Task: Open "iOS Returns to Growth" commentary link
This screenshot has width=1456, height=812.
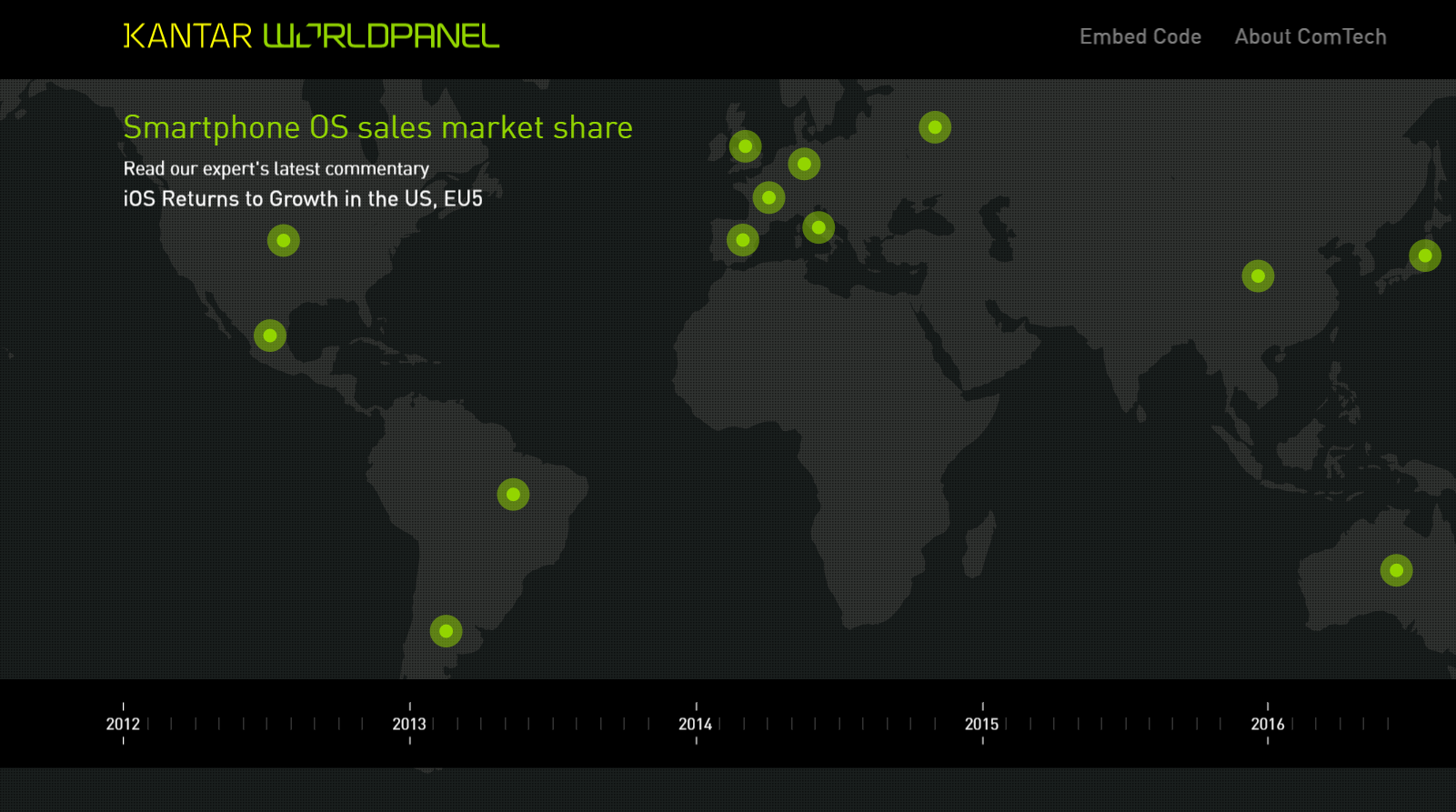Action: pos(303,199)
